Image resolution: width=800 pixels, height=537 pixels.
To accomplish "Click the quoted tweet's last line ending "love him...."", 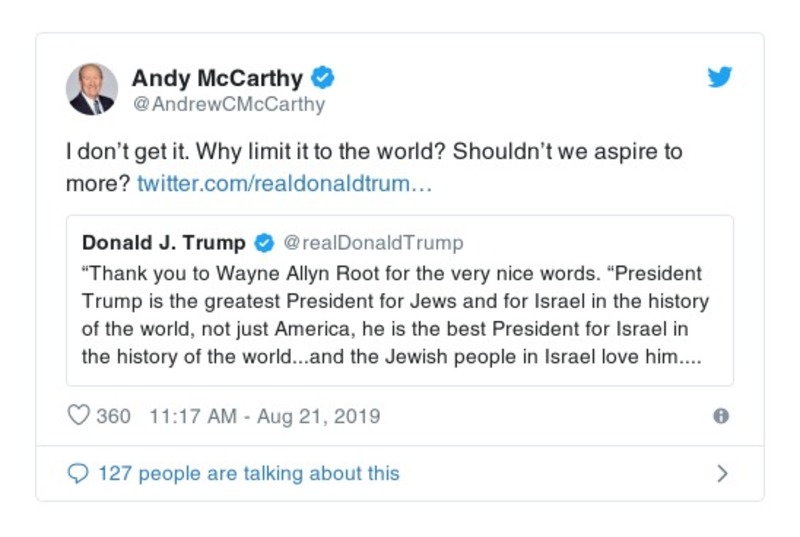I will 391,357.
